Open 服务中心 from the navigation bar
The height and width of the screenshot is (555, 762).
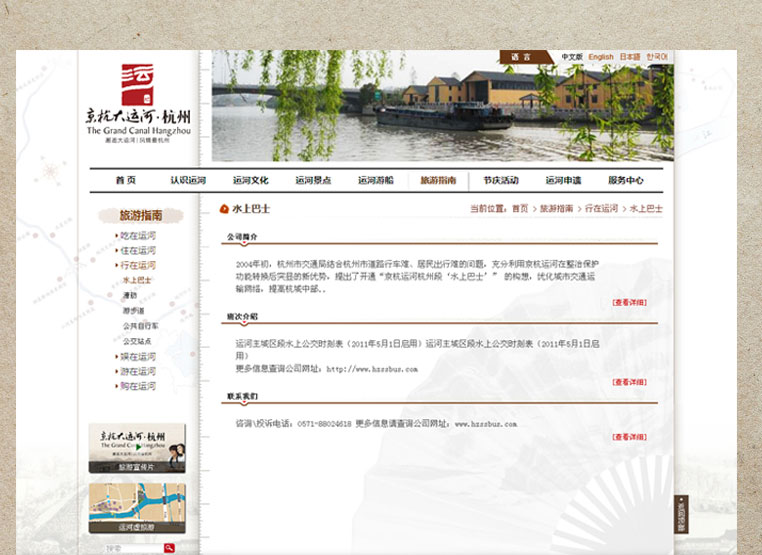point(626,181)
